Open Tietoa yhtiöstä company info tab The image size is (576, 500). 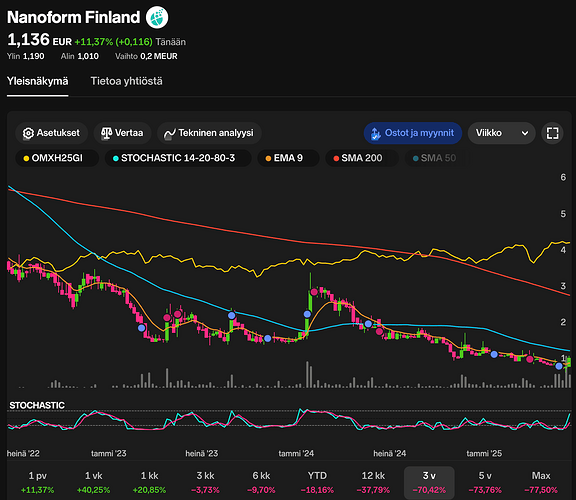point(126,81)
